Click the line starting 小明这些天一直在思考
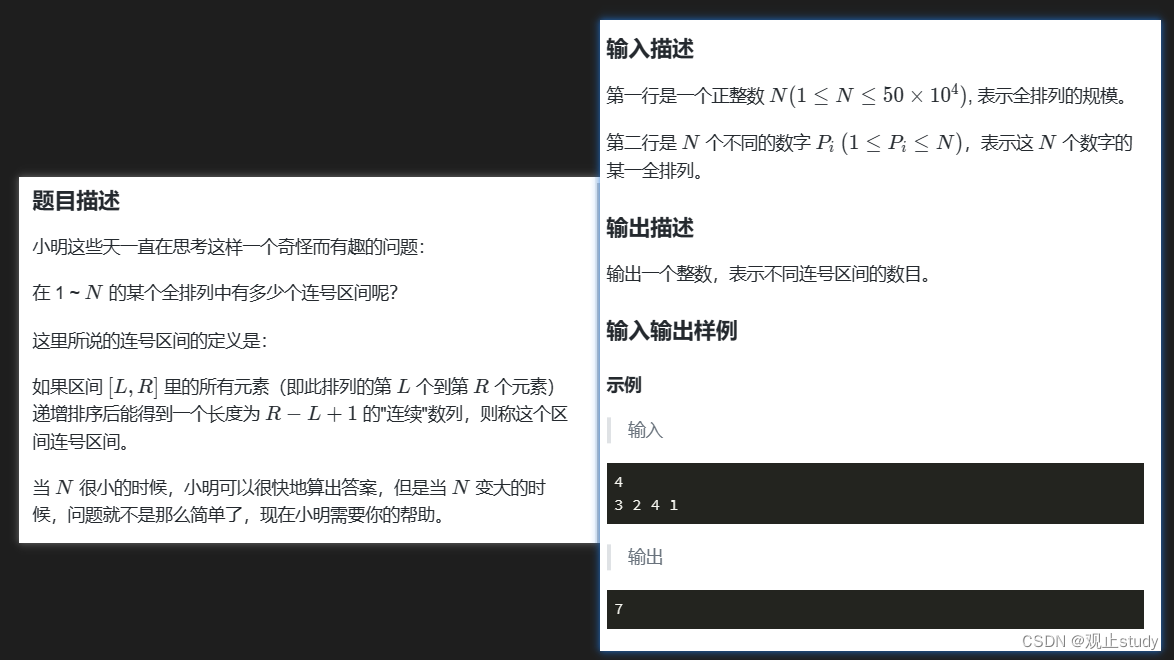 [228, 247]
